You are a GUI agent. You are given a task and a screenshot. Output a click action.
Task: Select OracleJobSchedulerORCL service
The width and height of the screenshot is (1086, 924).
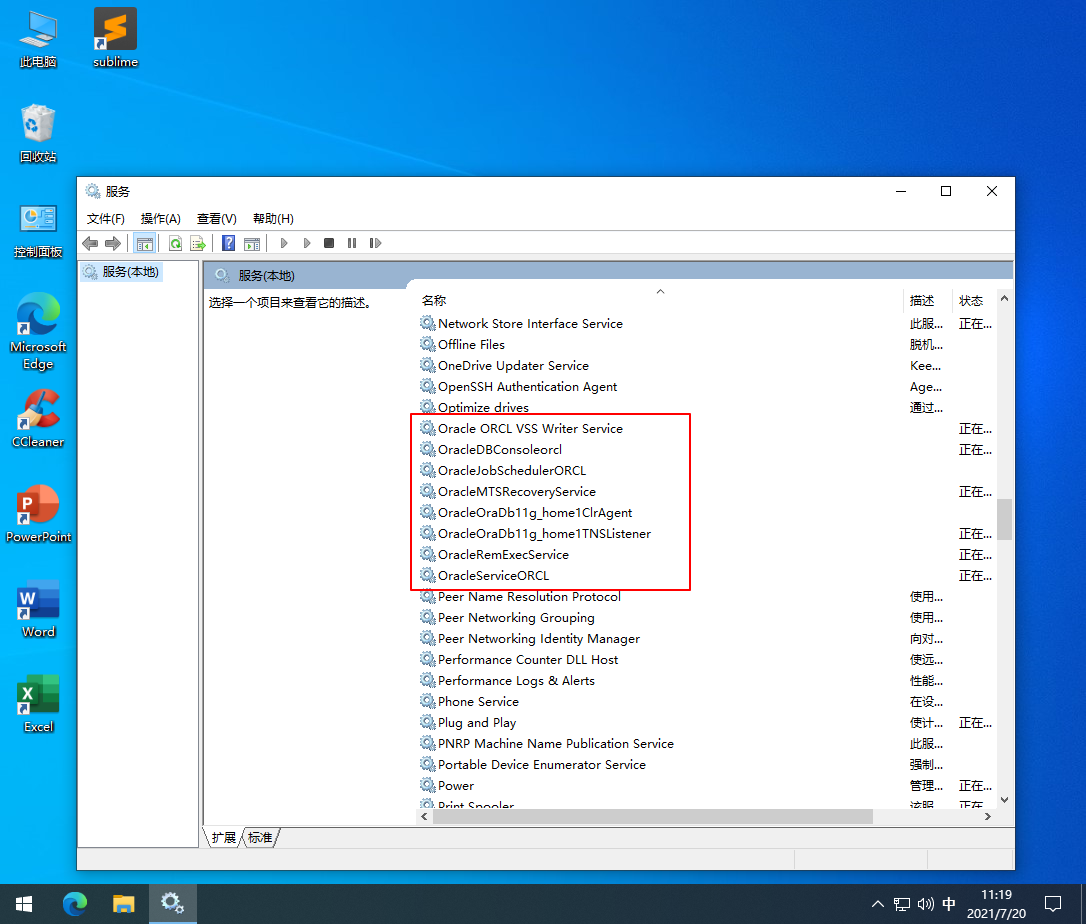(512, 470)
